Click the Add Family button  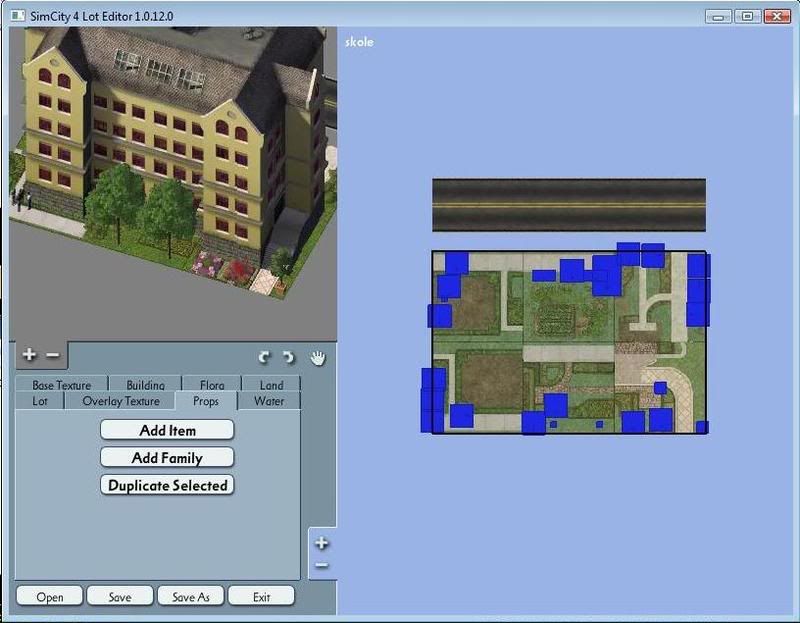click(167, 457)
